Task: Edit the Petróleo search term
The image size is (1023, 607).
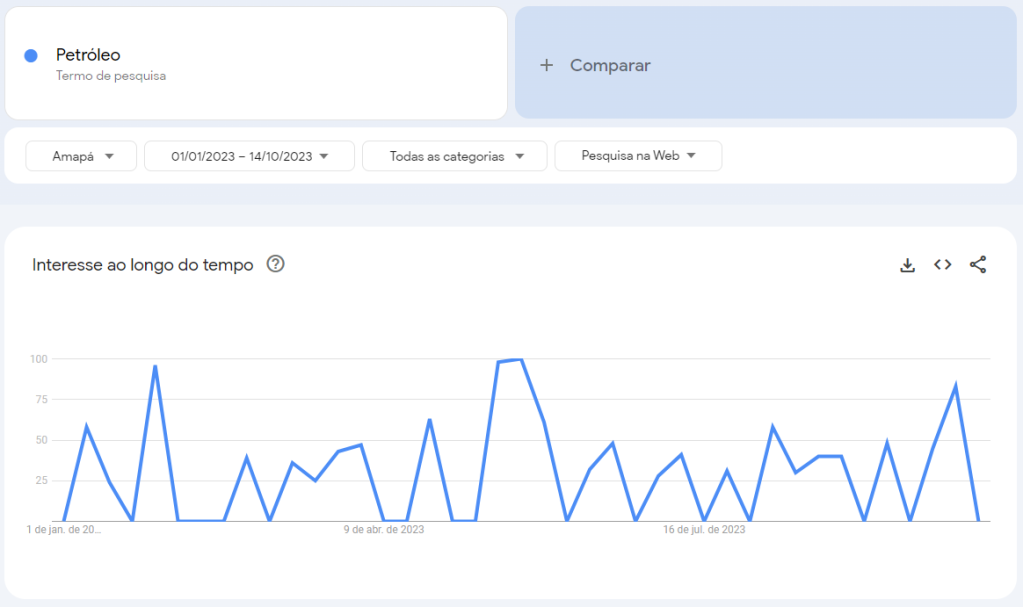Action: point(88,55)
